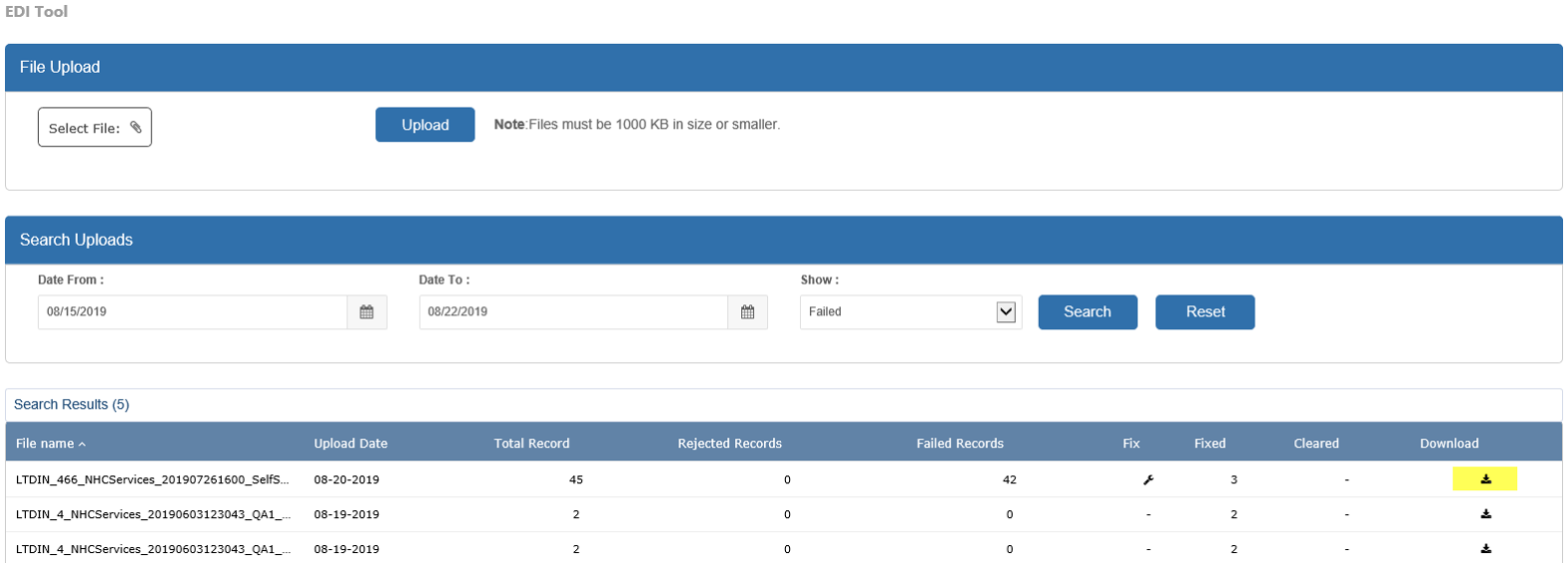The height and width of the screenshot is (563, 1568).
Task: Expand the Show dropdown set to Failed
Action: [x=1006, y=312]
